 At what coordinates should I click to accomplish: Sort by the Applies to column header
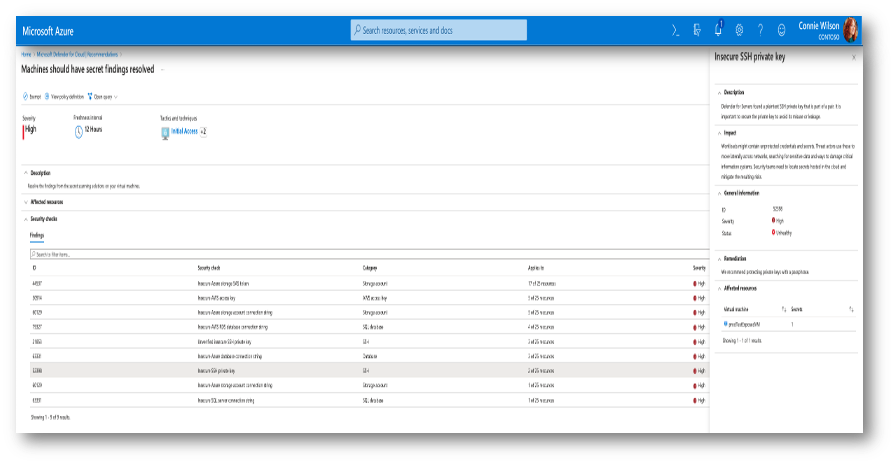click(x=536, y=268)
